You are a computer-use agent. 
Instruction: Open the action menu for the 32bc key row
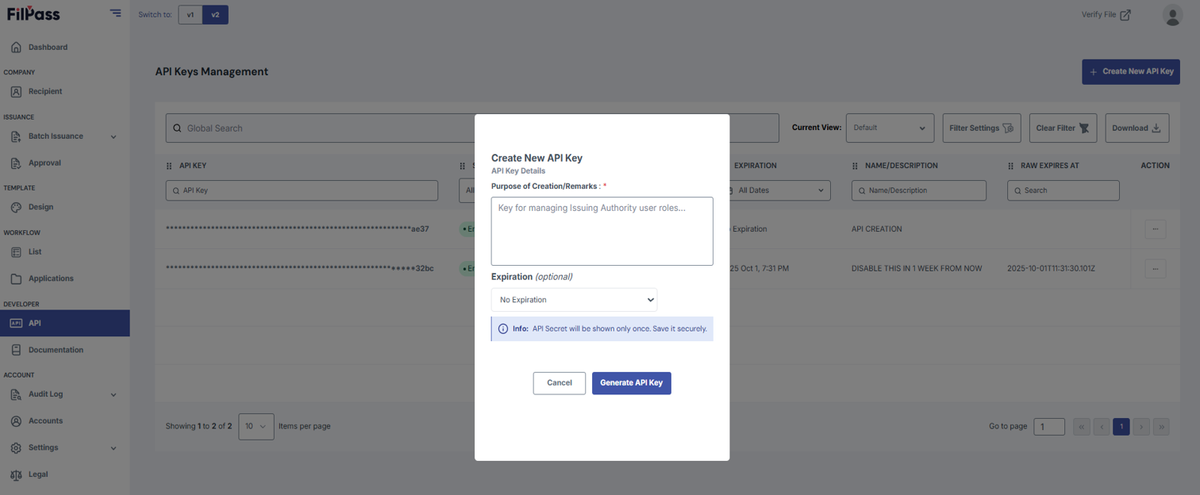tap(1155, 268)
